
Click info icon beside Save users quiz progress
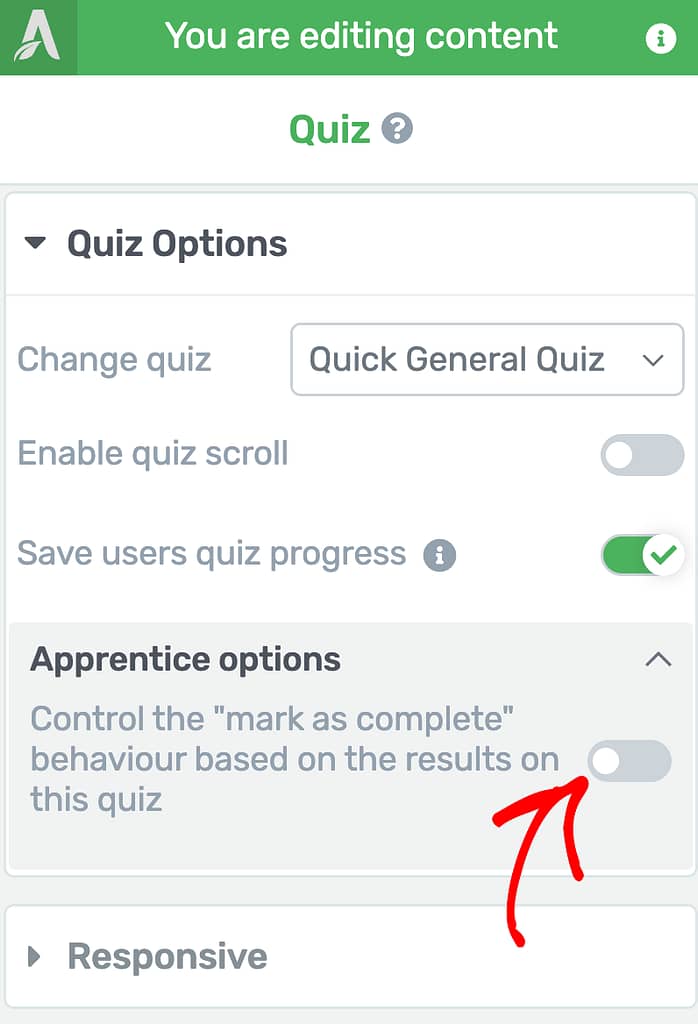point(439,555)
